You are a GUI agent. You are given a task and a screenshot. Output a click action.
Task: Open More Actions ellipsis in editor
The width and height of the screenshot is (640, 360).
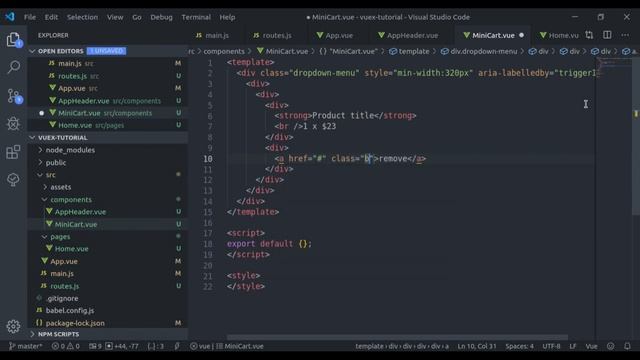(x=625, y=35)
